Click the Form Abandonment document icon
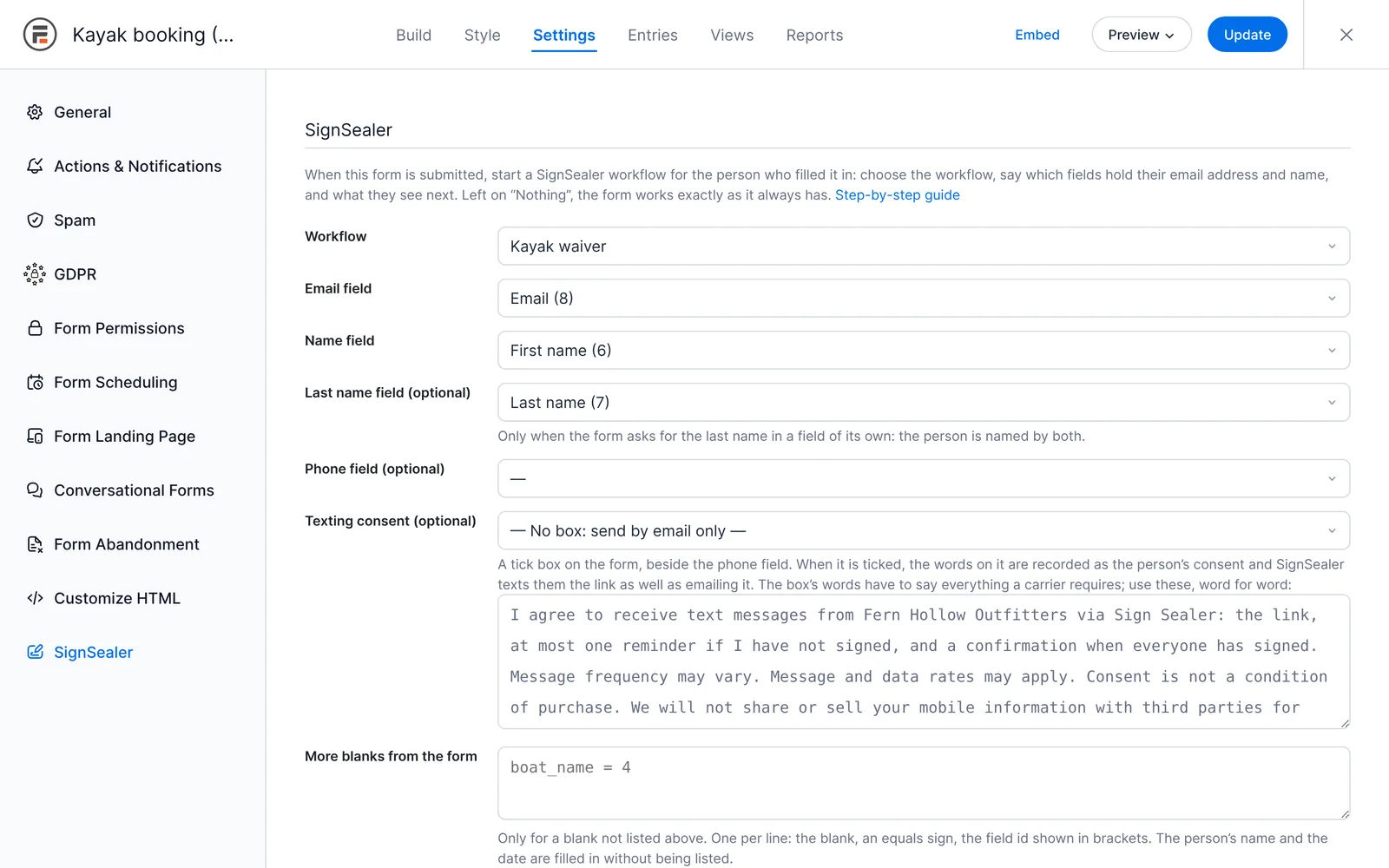Screen dimensions: 1389x868 35,544
